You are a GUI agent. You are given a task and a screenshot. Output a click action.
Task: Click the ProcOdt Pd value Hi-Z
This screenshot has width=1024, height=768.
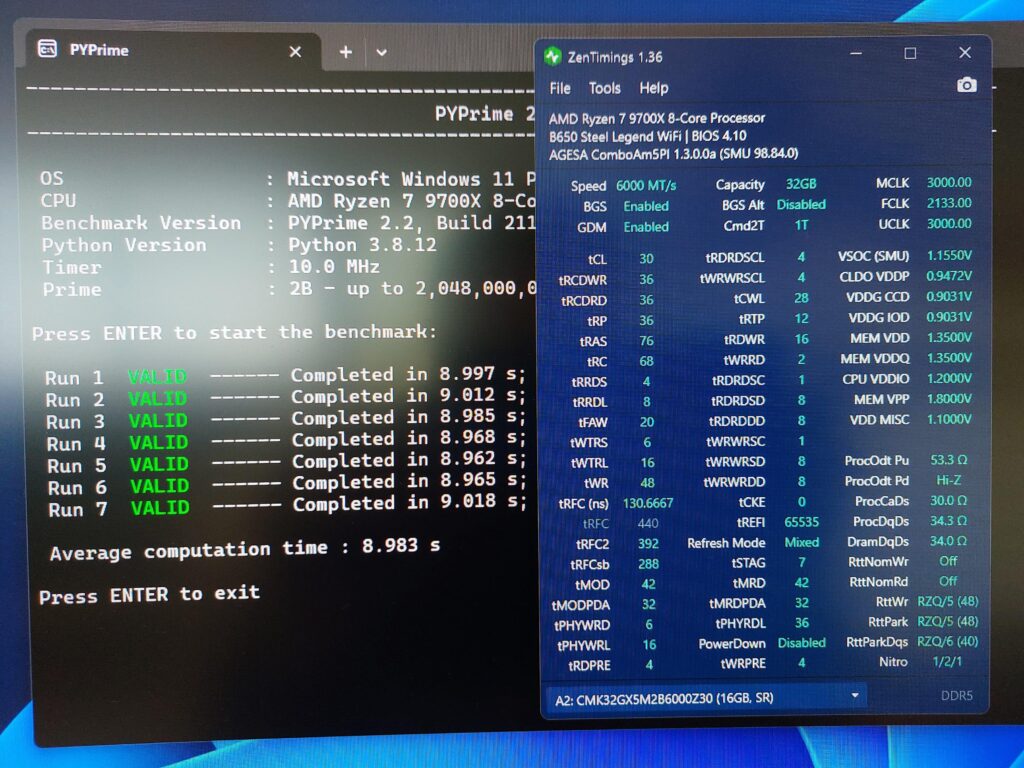pyautogui.click(x=948, y=480)
